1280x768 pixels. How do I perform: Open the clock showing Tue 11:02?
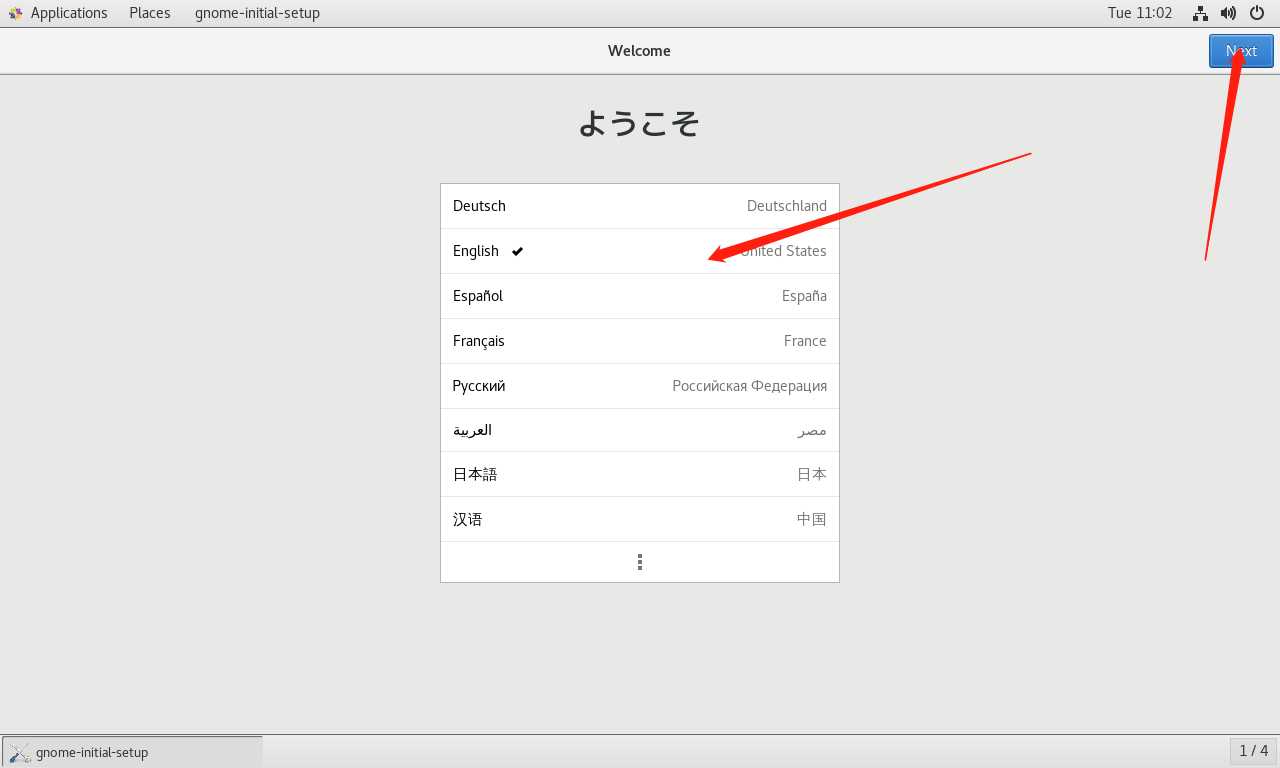pos(1140,13)
